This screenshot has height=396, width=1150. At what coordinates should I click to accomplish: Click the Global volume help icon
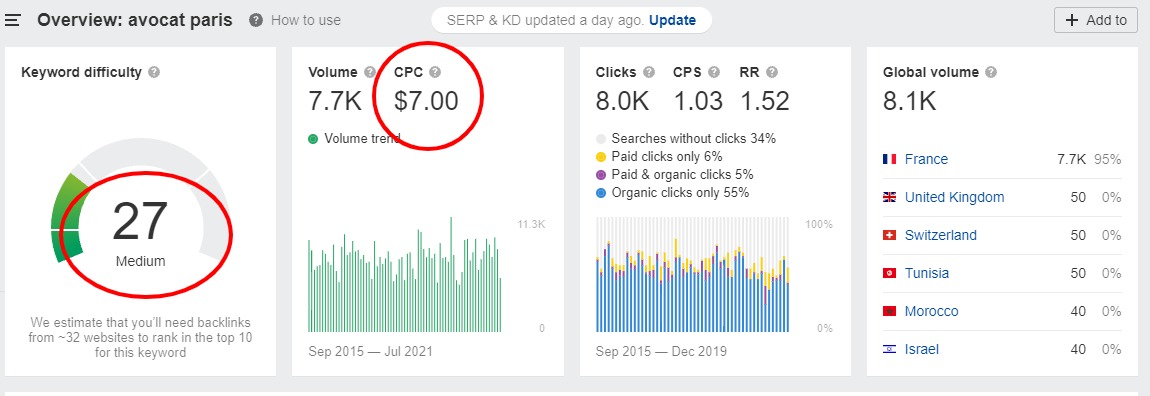991,73
